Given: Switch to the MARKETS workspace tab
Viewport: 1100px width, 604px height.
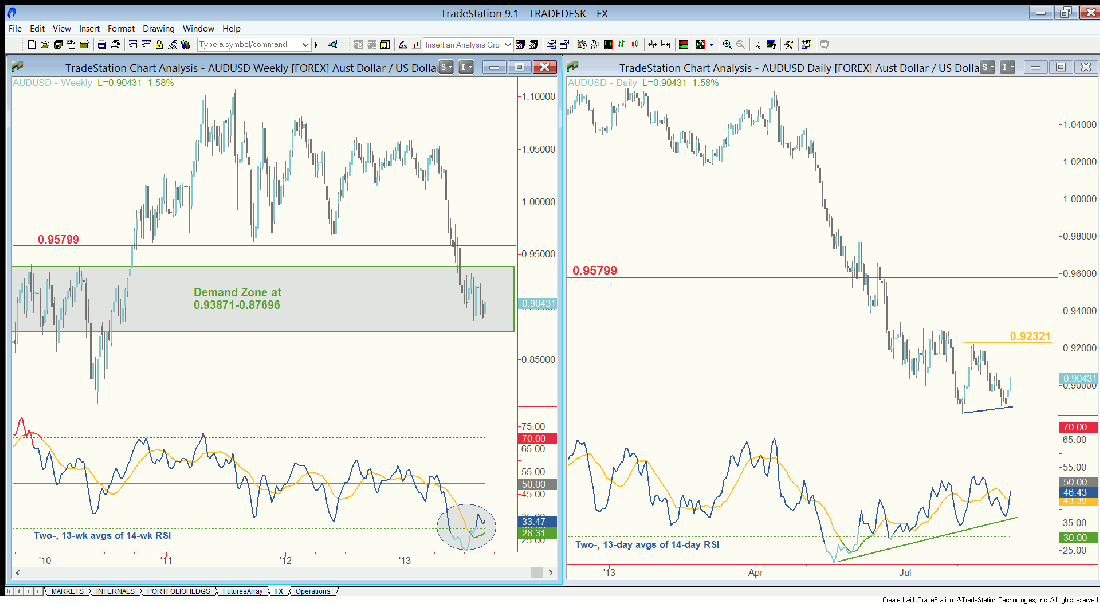Looking at the screenshot, I should (68, 591).
